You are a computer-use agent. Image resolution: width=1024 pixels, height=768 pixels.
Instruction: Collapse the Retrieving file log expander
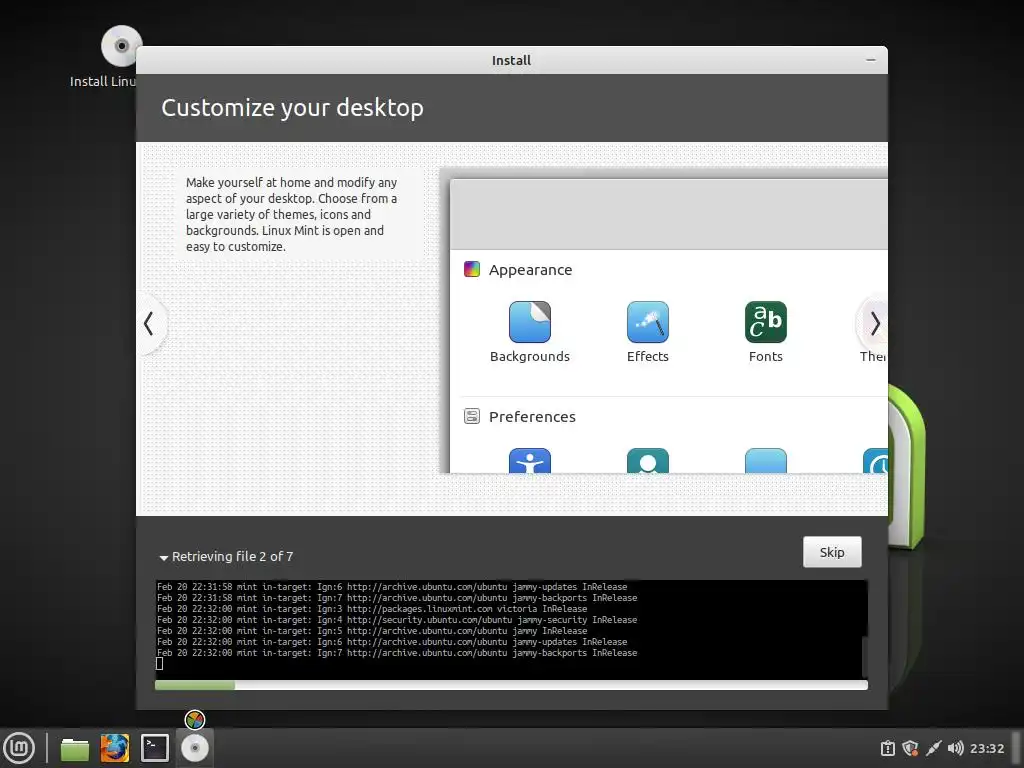(x=164, y=558)
